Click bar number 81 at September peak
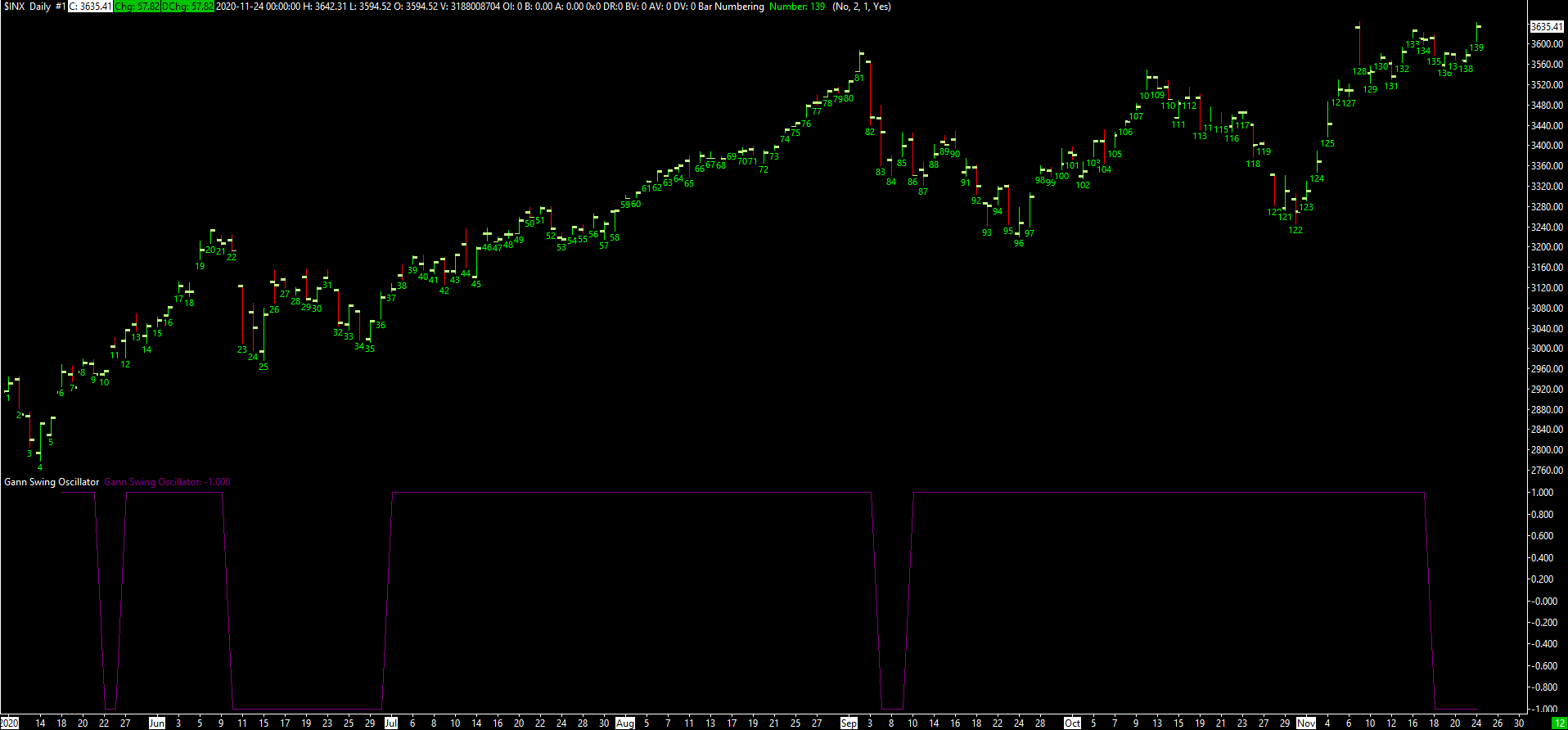This screenshot has height=730, width=1568. coord(859,79)
